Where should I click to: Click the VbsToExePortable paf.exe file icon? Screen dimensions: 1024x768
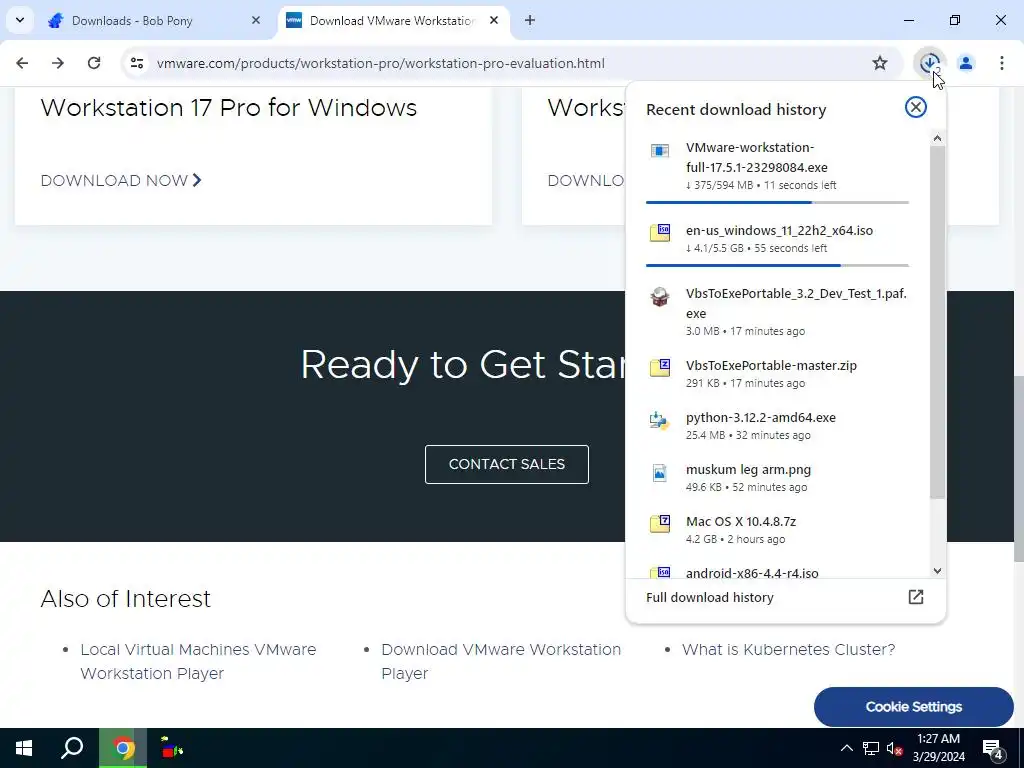pyautogui.click(x=660, y=297)
